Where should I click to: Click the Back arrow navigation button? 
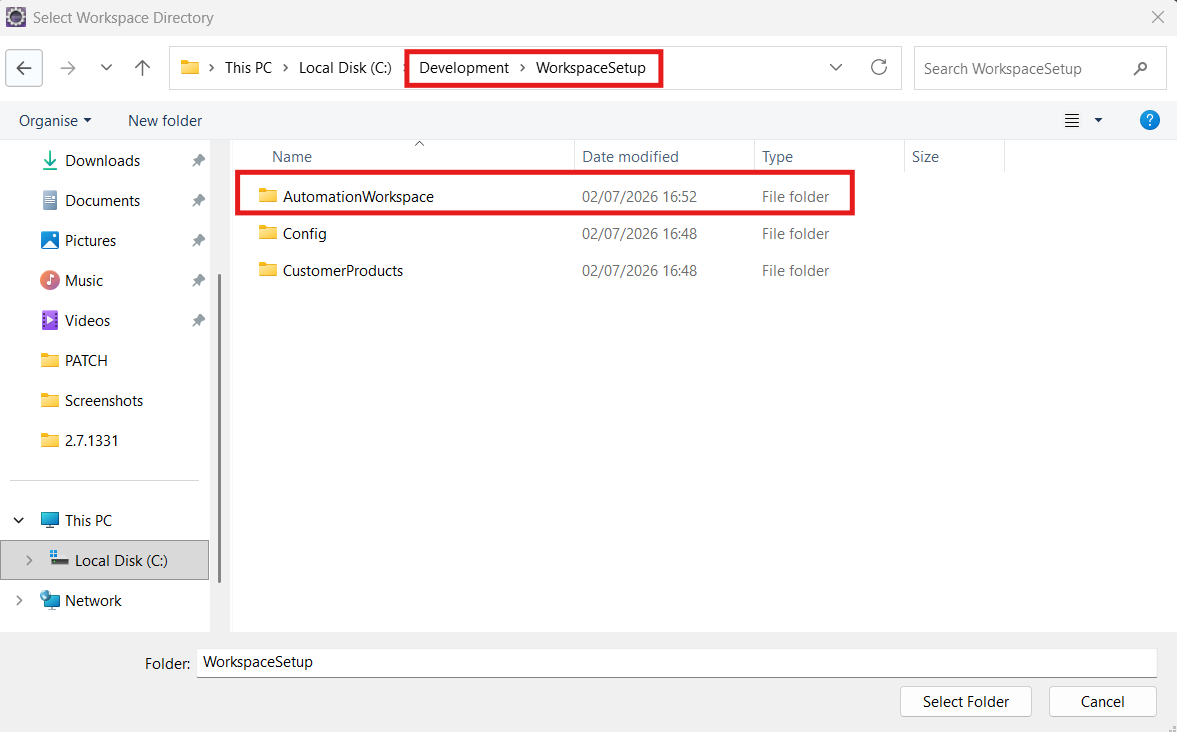(24, 68)
